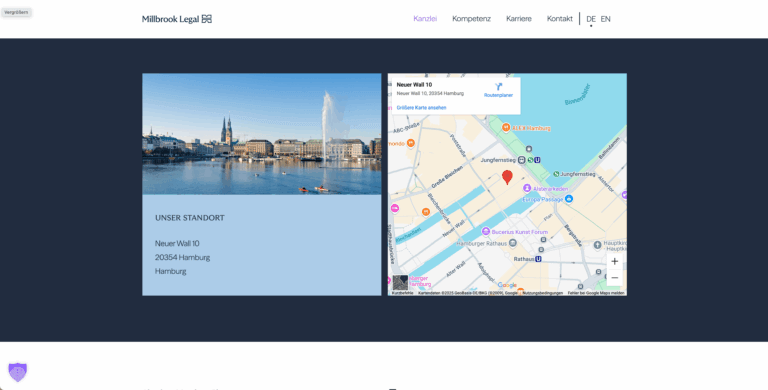Open the Kanzlei menu item
Screen dimensions: 768x390
click(x=425, y=19)
